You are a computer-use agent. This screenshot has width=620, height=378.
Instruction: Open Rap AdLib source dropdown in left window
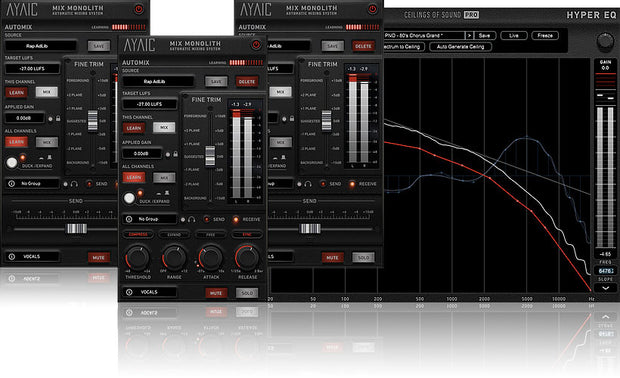pyautogui.click(x=41, y=46)
